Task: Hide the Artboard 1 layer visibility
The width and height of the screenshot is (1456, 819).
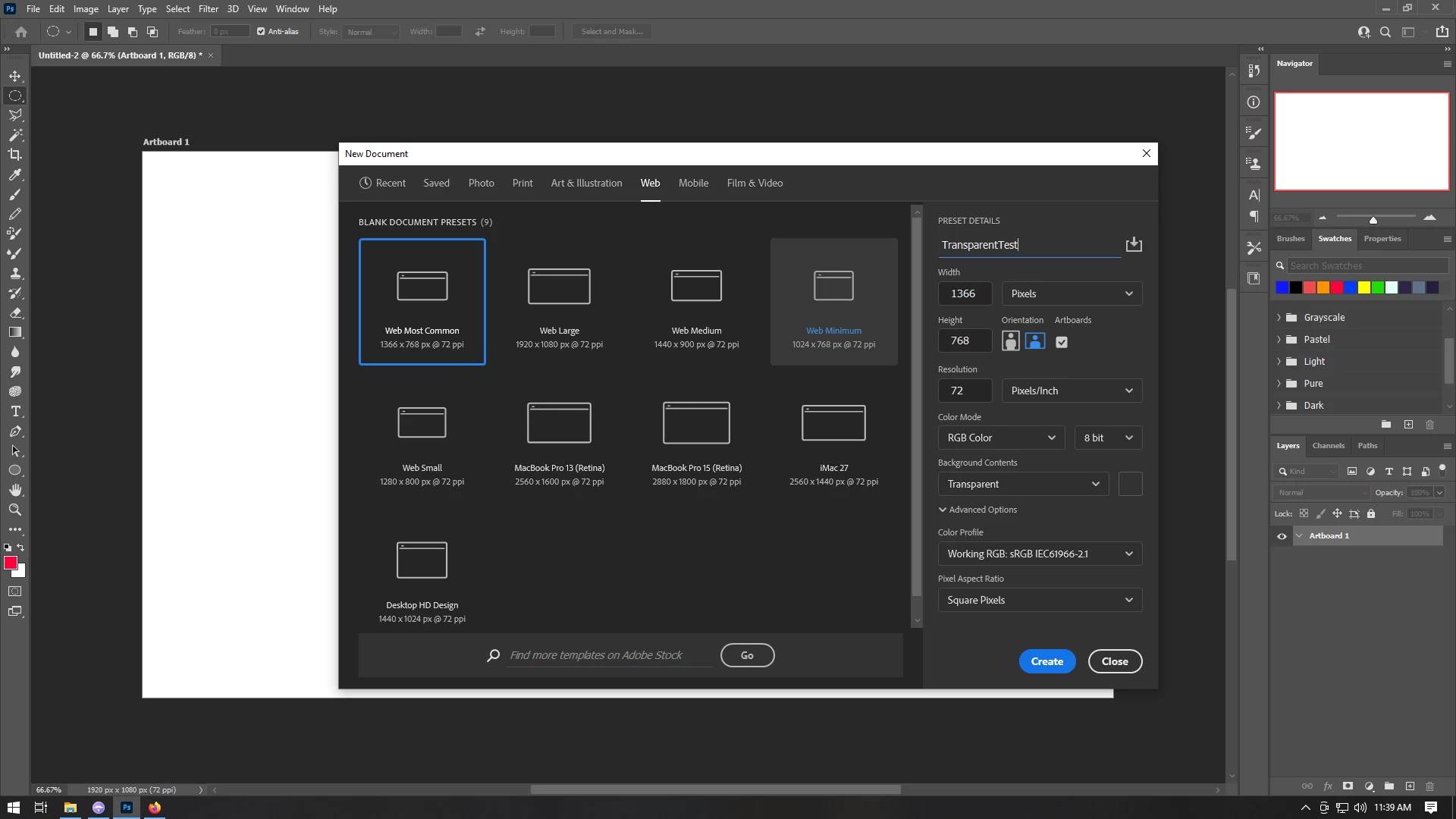Action: 1282,536
